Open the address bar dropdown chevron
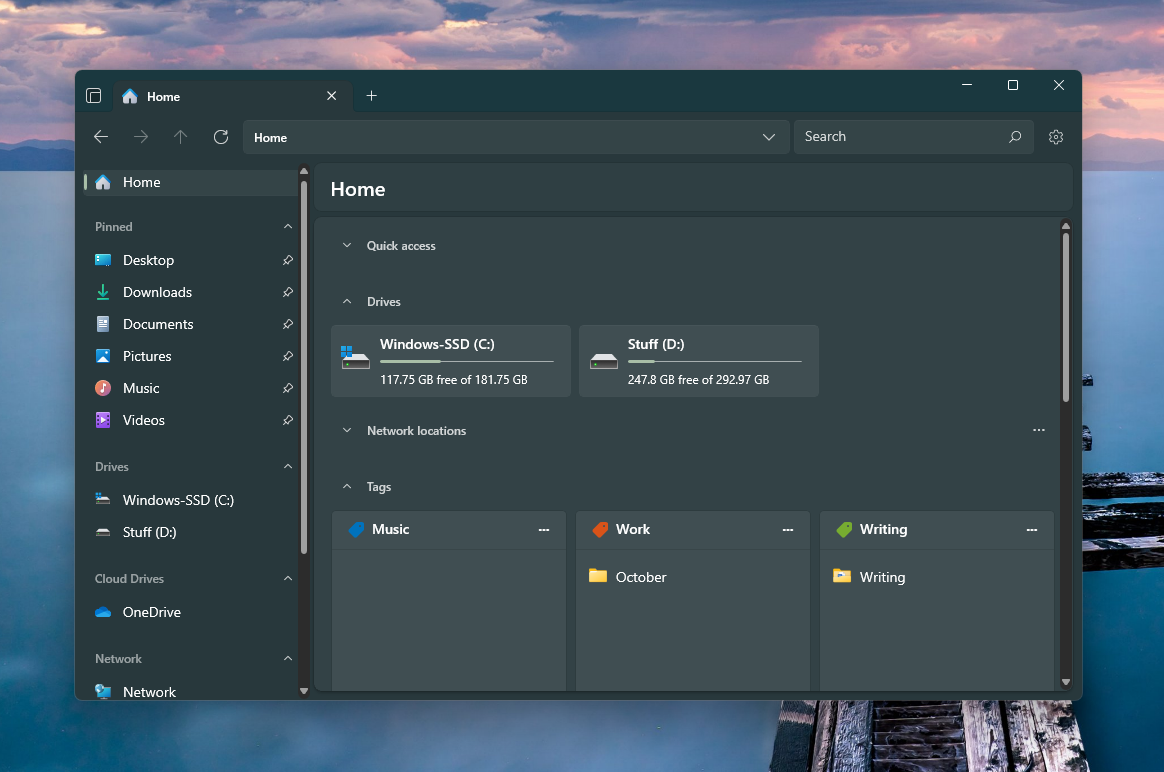 [769, 137]
